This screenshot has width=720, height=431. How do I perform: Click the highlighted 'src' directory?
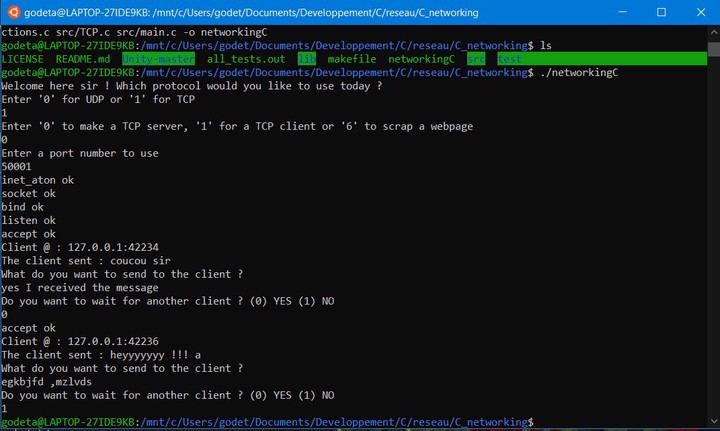[476, 59]
